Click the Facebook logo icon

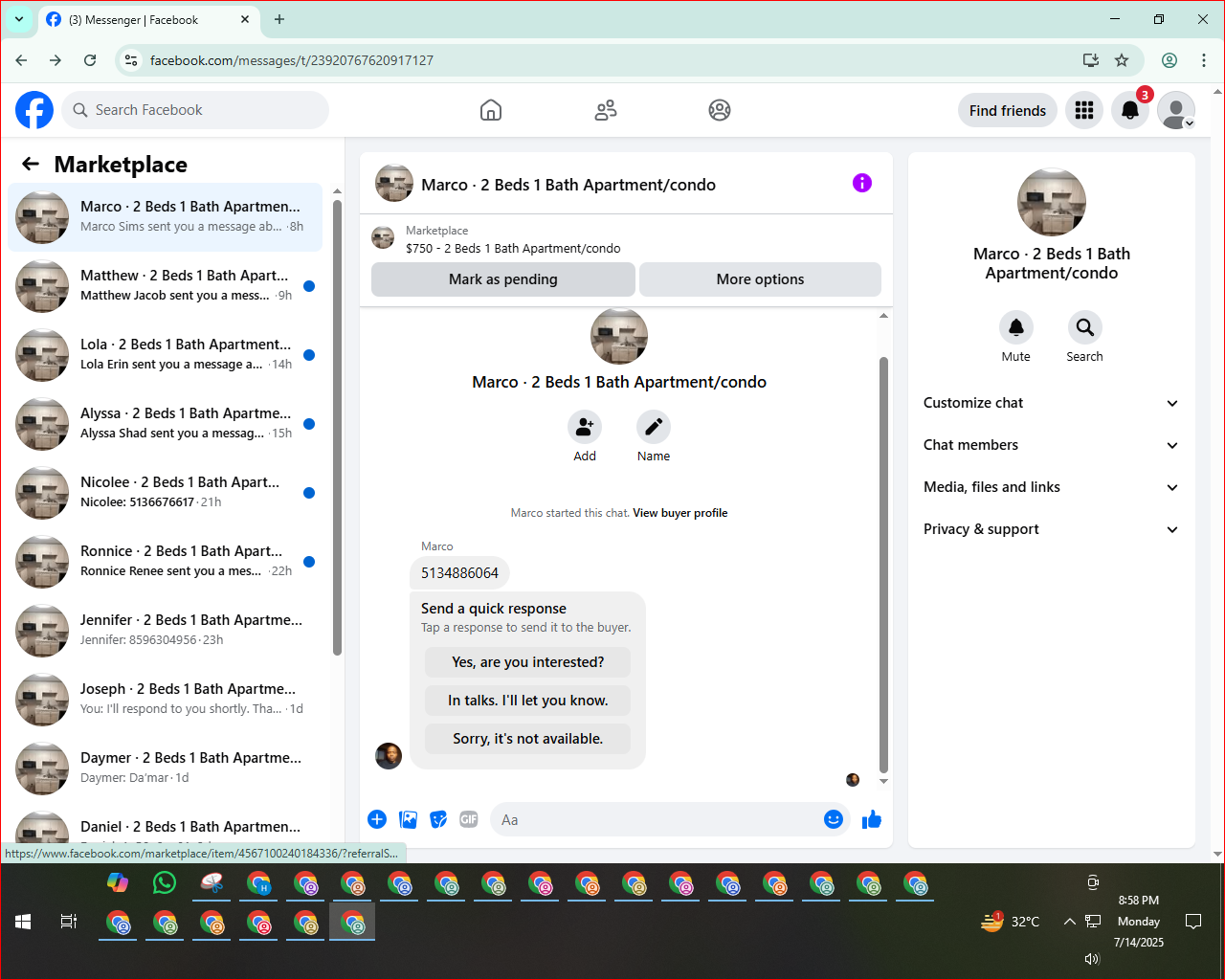click(34, 110)
